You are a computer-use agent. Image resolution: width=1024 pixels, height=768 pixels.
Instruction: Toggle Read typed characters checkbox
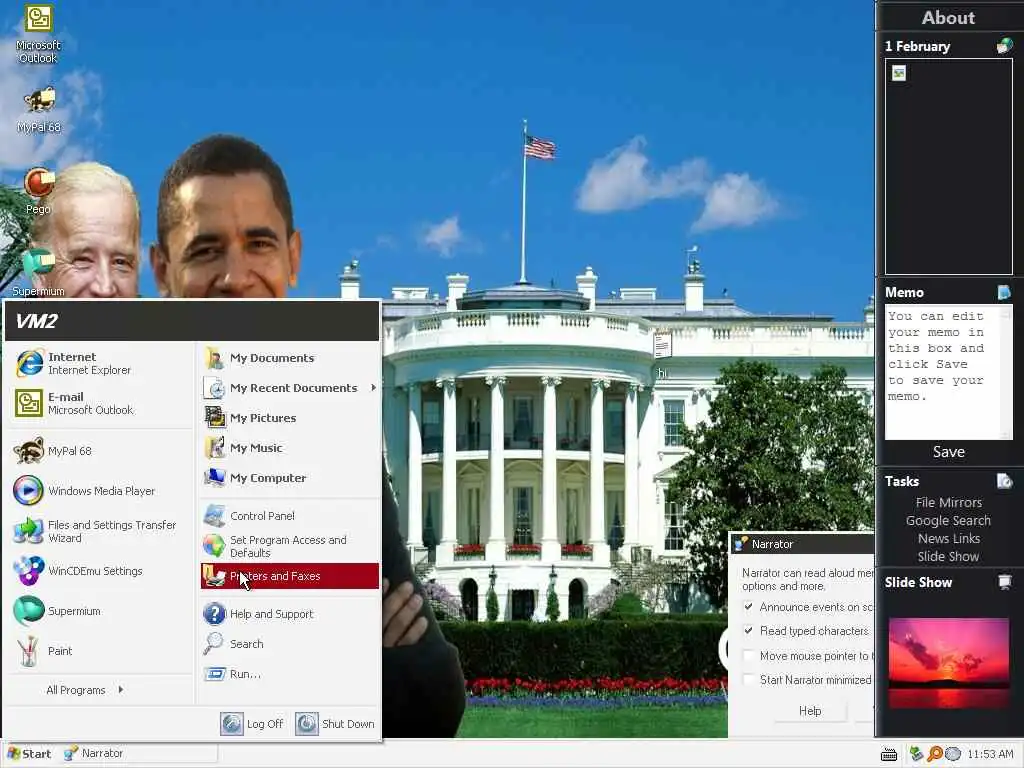click(x=748, y=631)
